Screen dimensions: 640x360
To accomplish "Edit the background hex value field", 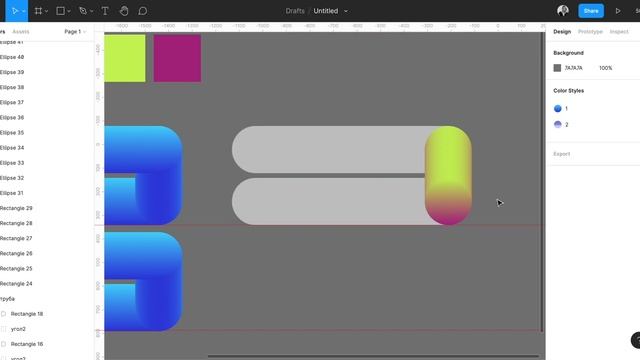I will [x=573, y=68].
